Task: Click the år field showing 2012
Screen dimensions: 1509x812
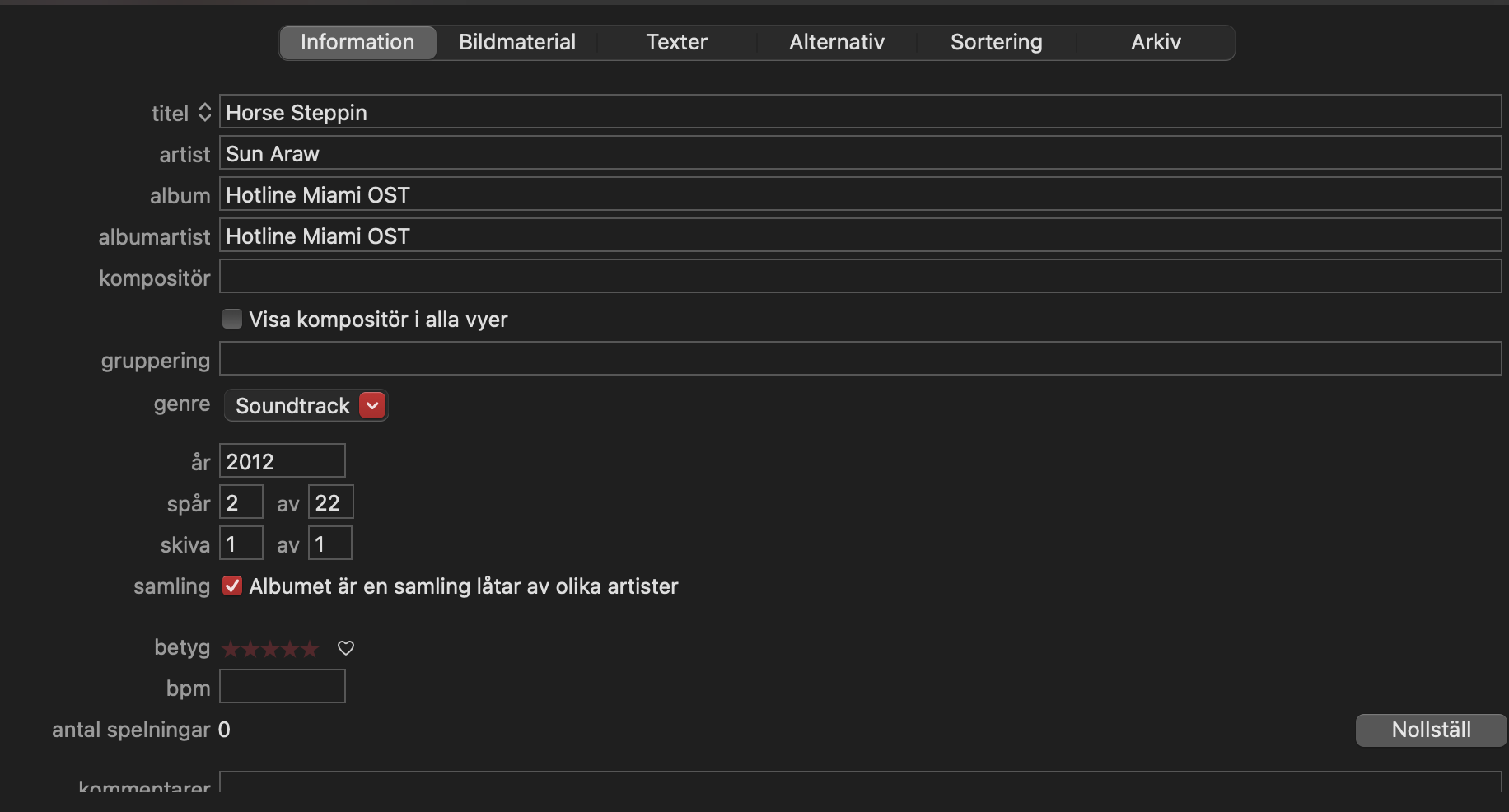Action: (282, 461)
